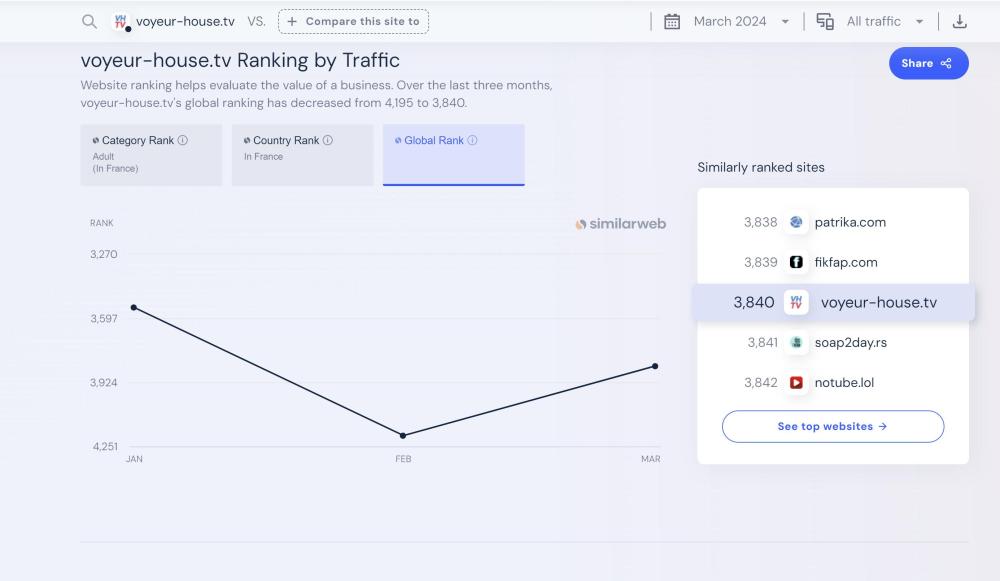
Task: Click the notube.lol red play favicon
Action: click(796, 383)
